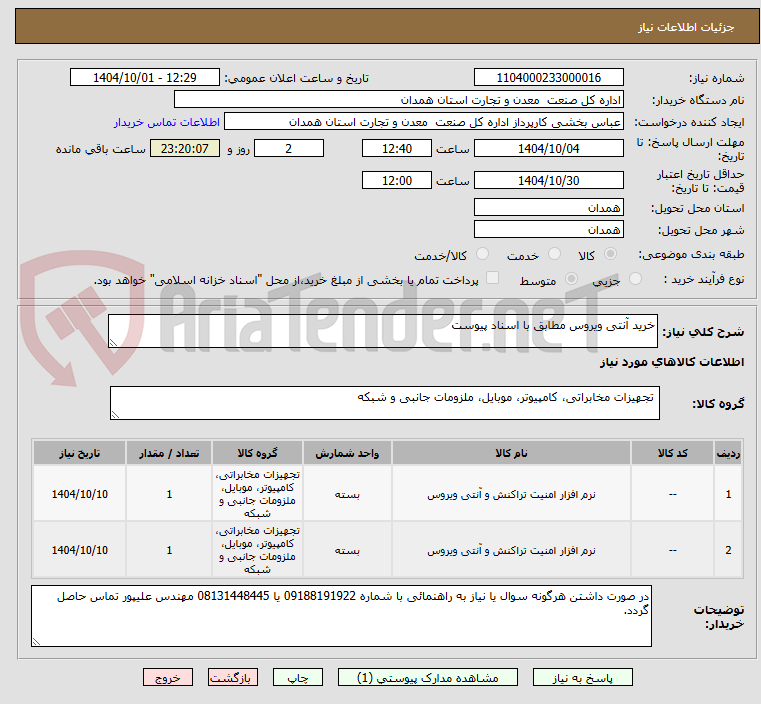
Task: Click product name cell in row 1
Action: (511, 494)
